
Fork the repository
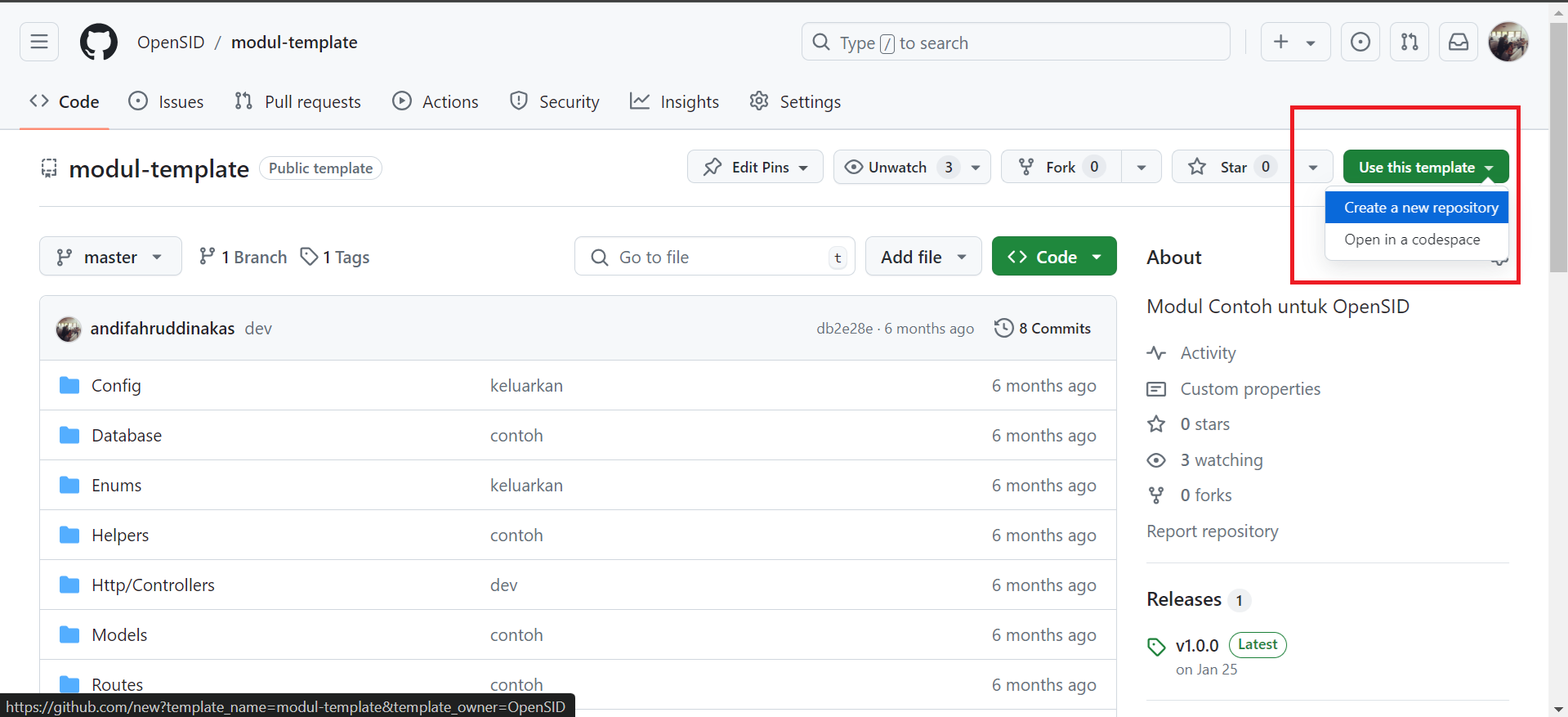point(1061,167)
